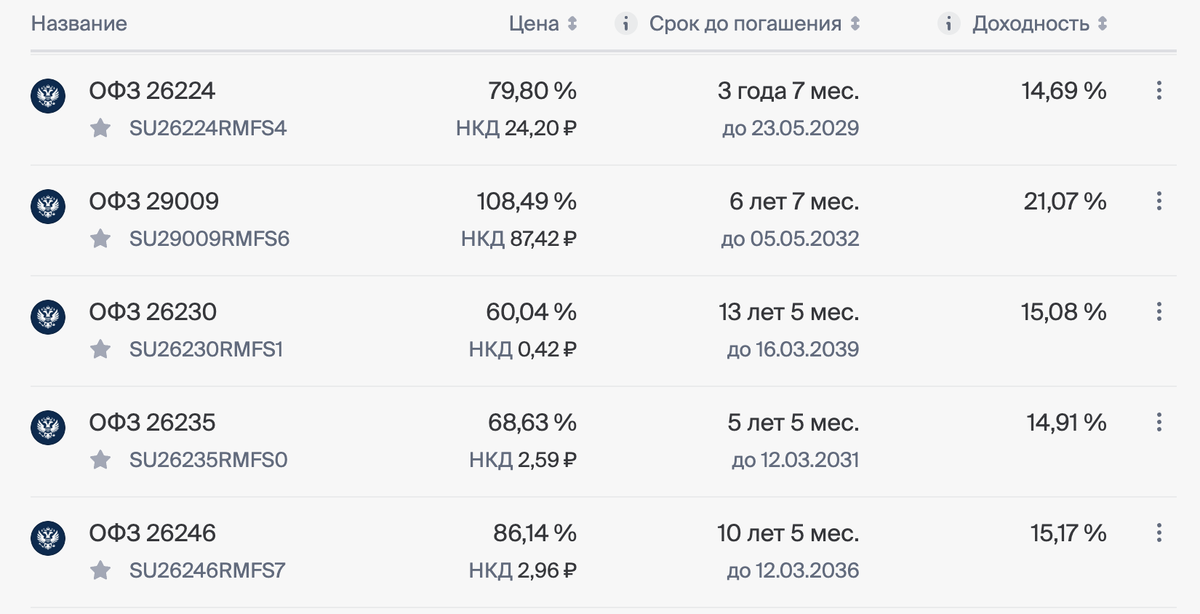
Task: Click the emblem icon for ОФЗ 26224
Action: [48, 96]
